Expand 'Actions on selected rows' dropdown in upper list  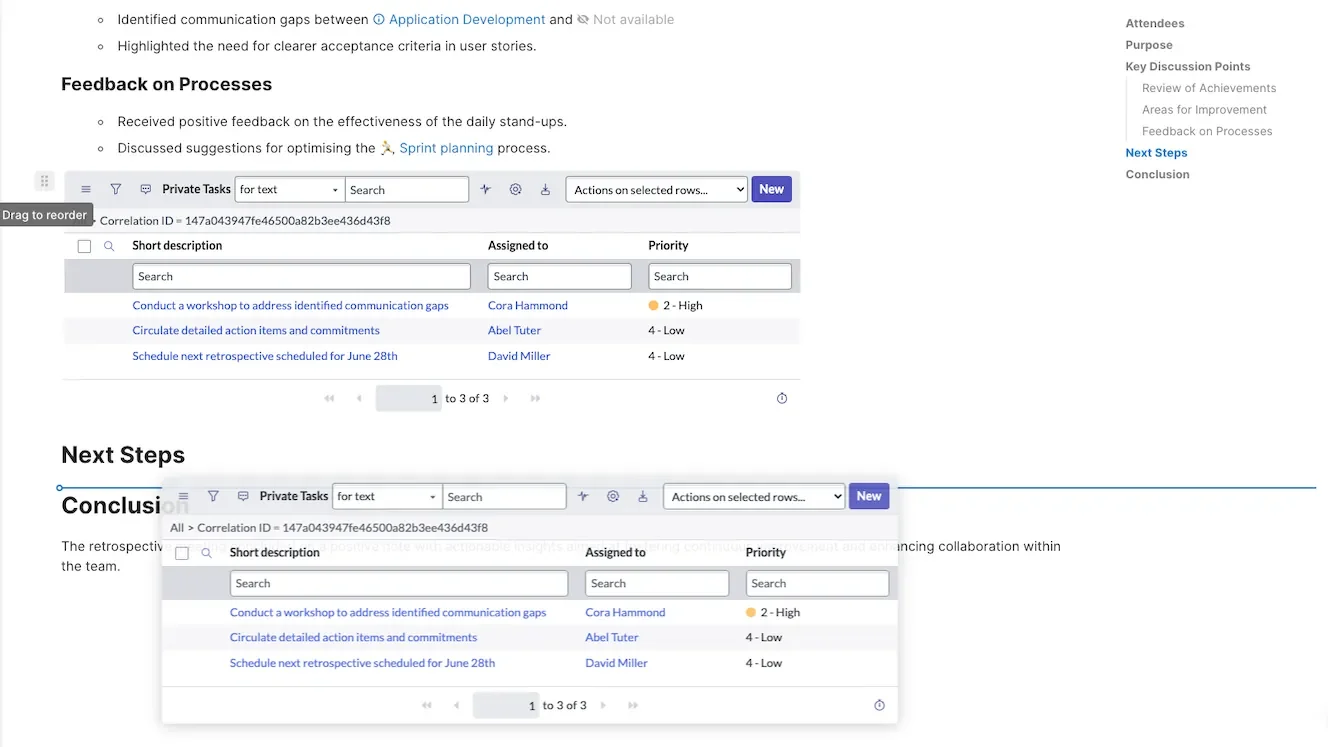(x=656, y=190)
